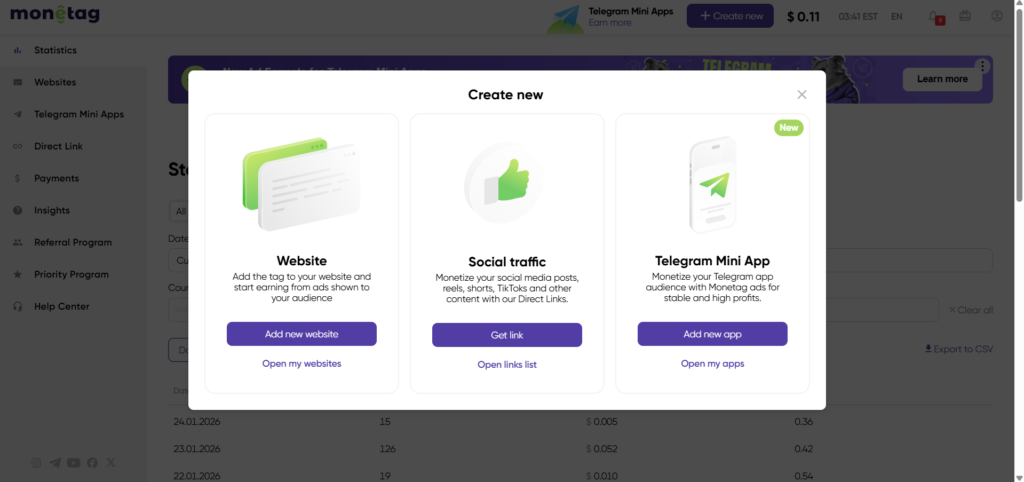Click the 23.01.2026 date cell
1024x482 pixels.
(x=197, y=449)
